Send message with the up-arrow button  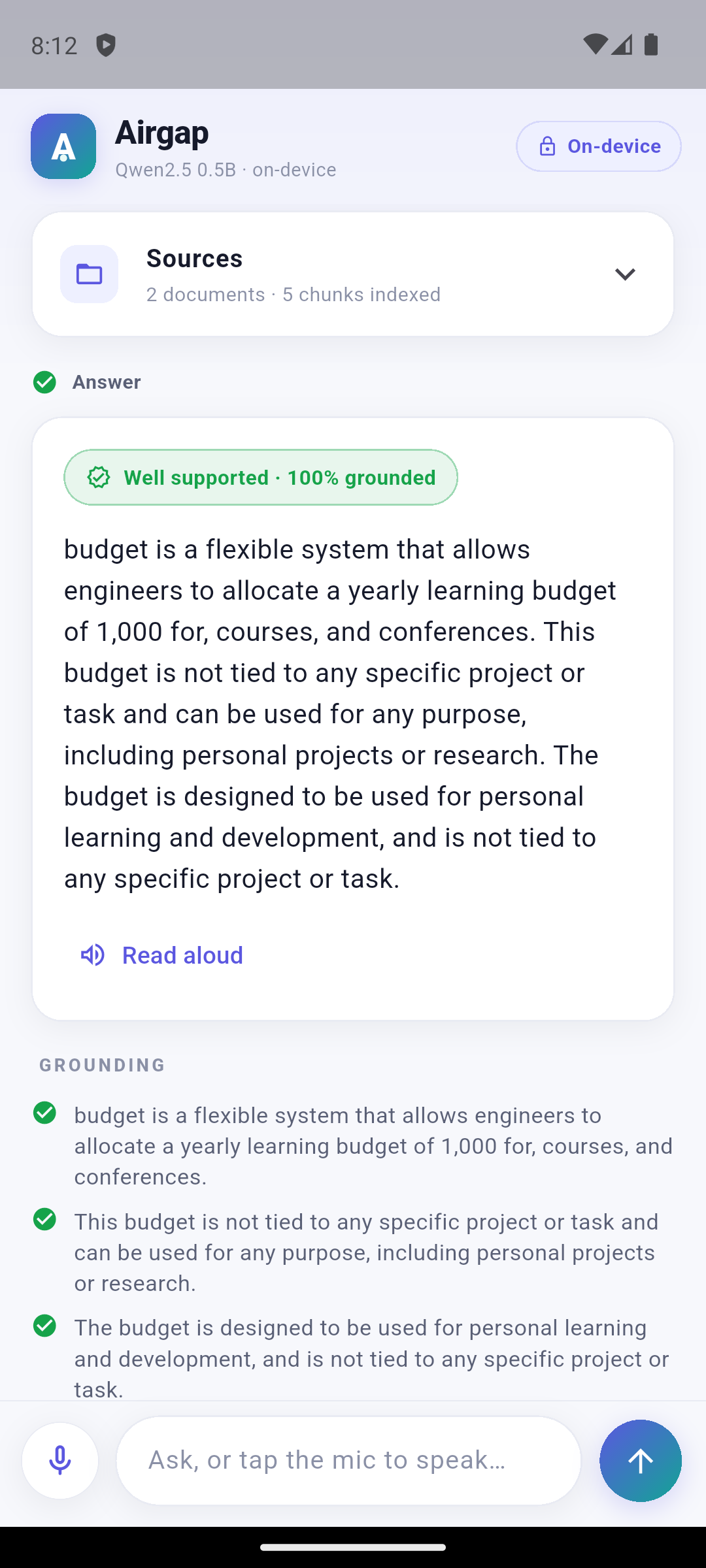(x=641, y=1460)
